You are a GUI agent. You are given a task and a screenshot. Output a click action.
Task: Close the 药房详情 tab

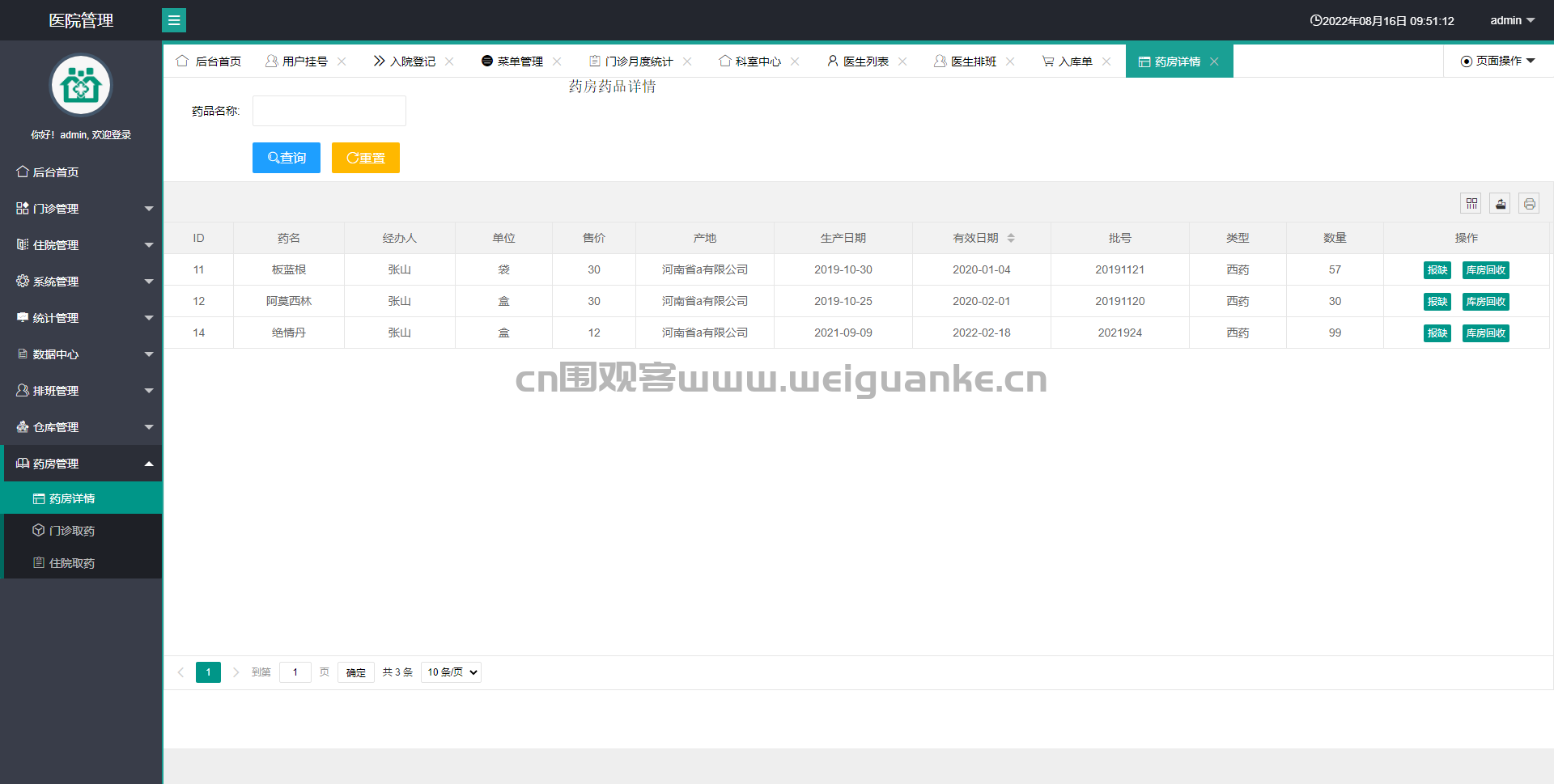[x=1214, y=61]
